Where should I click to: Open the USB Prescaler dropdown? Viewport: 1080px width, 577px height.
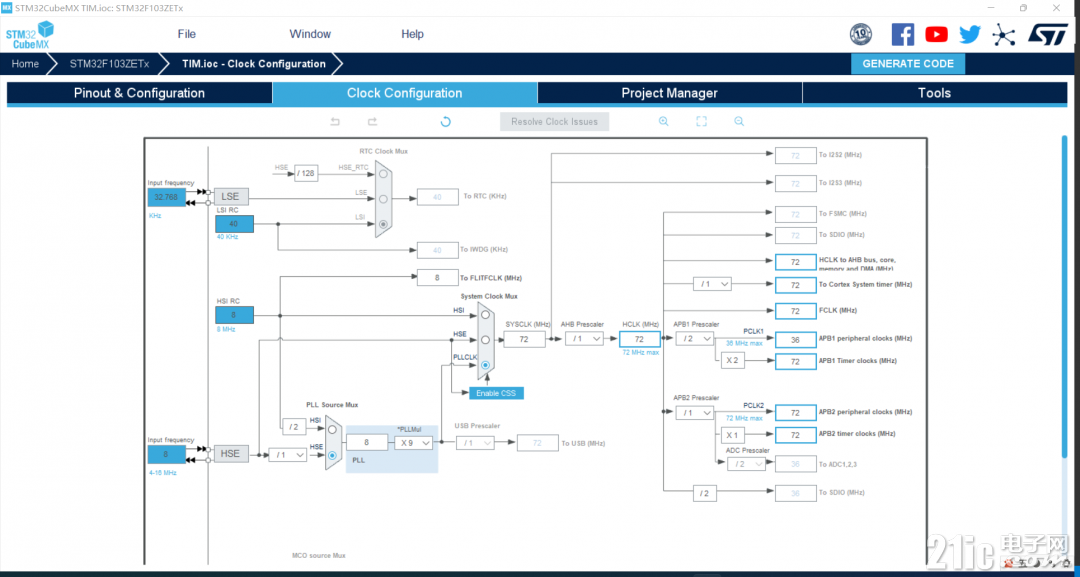(x=477, y=443)
